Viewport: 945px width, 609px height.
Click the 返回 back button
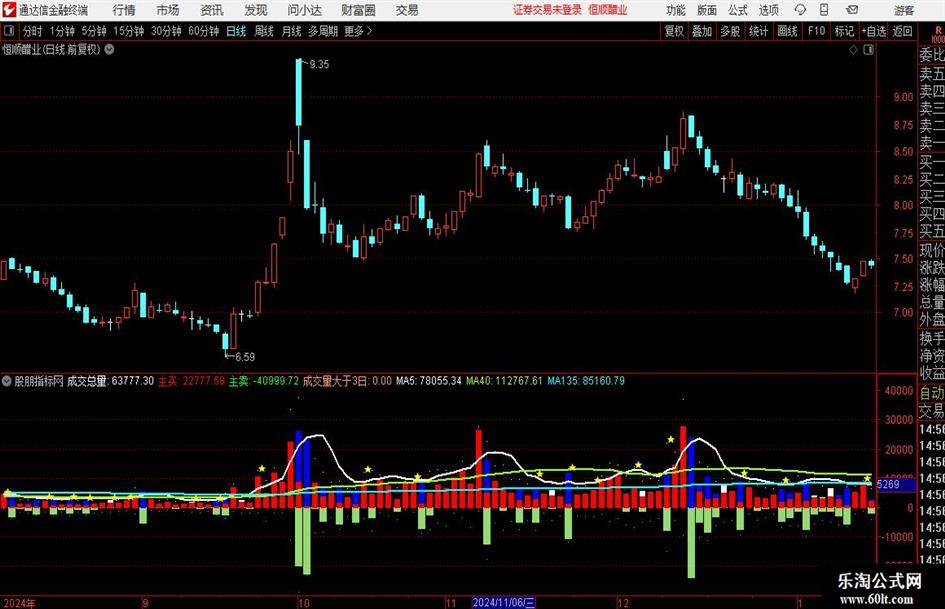coord(902,31)
